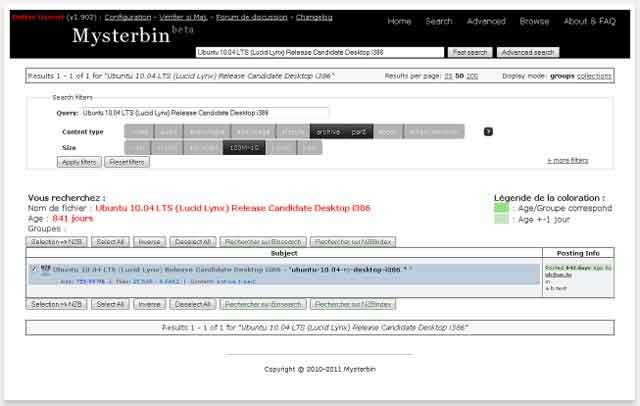Screen dimensions: 640x406
Task: Click the Posting Info column header
Action: 578,253
